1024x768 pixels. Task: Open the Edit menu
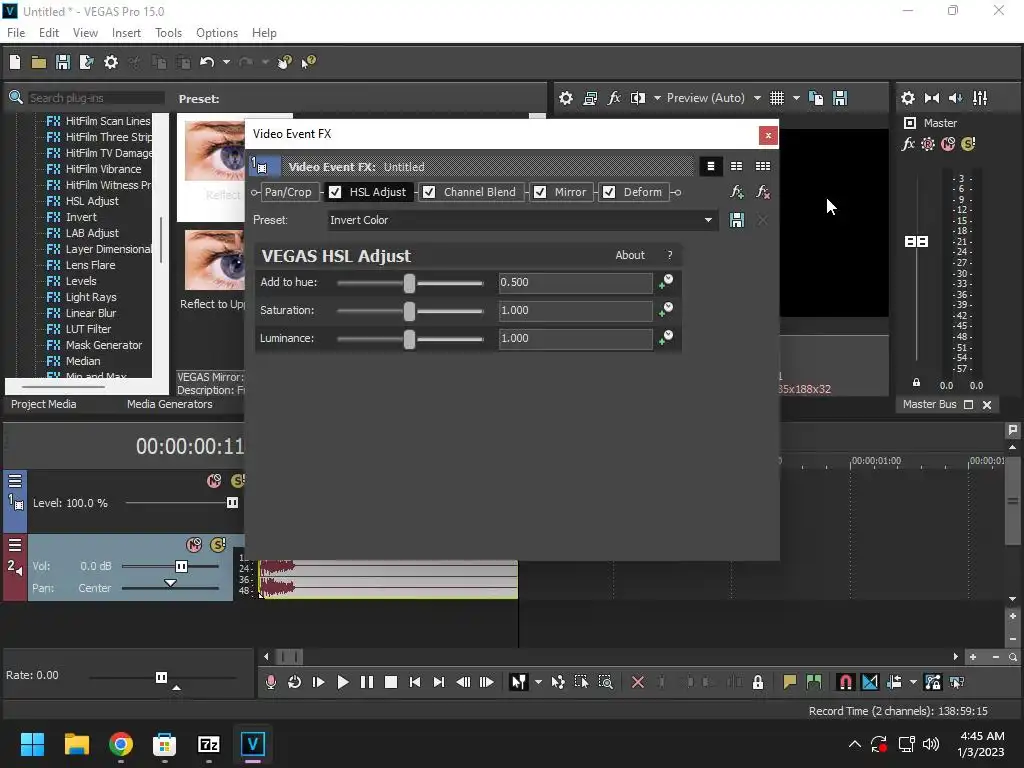click(49, 33)
